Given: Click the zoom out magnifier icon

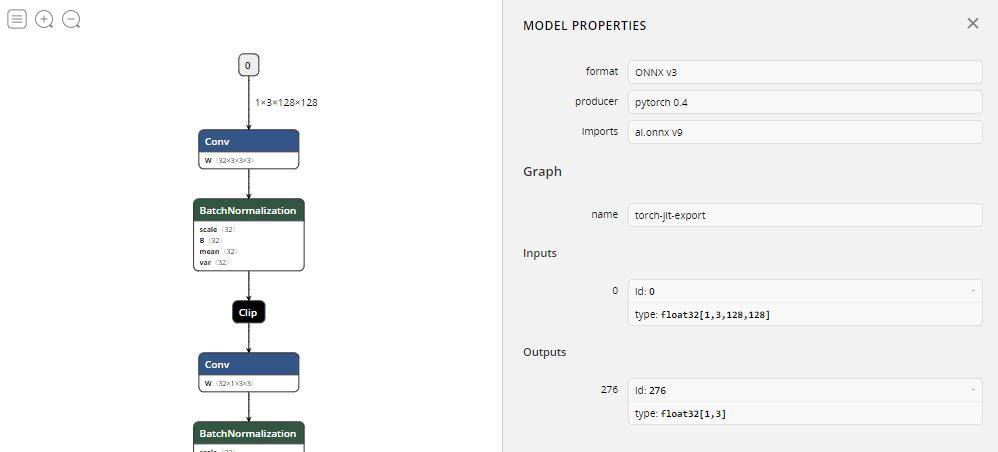Looking at the screenshot, I should pyautogui.click(x=71, y=19).
